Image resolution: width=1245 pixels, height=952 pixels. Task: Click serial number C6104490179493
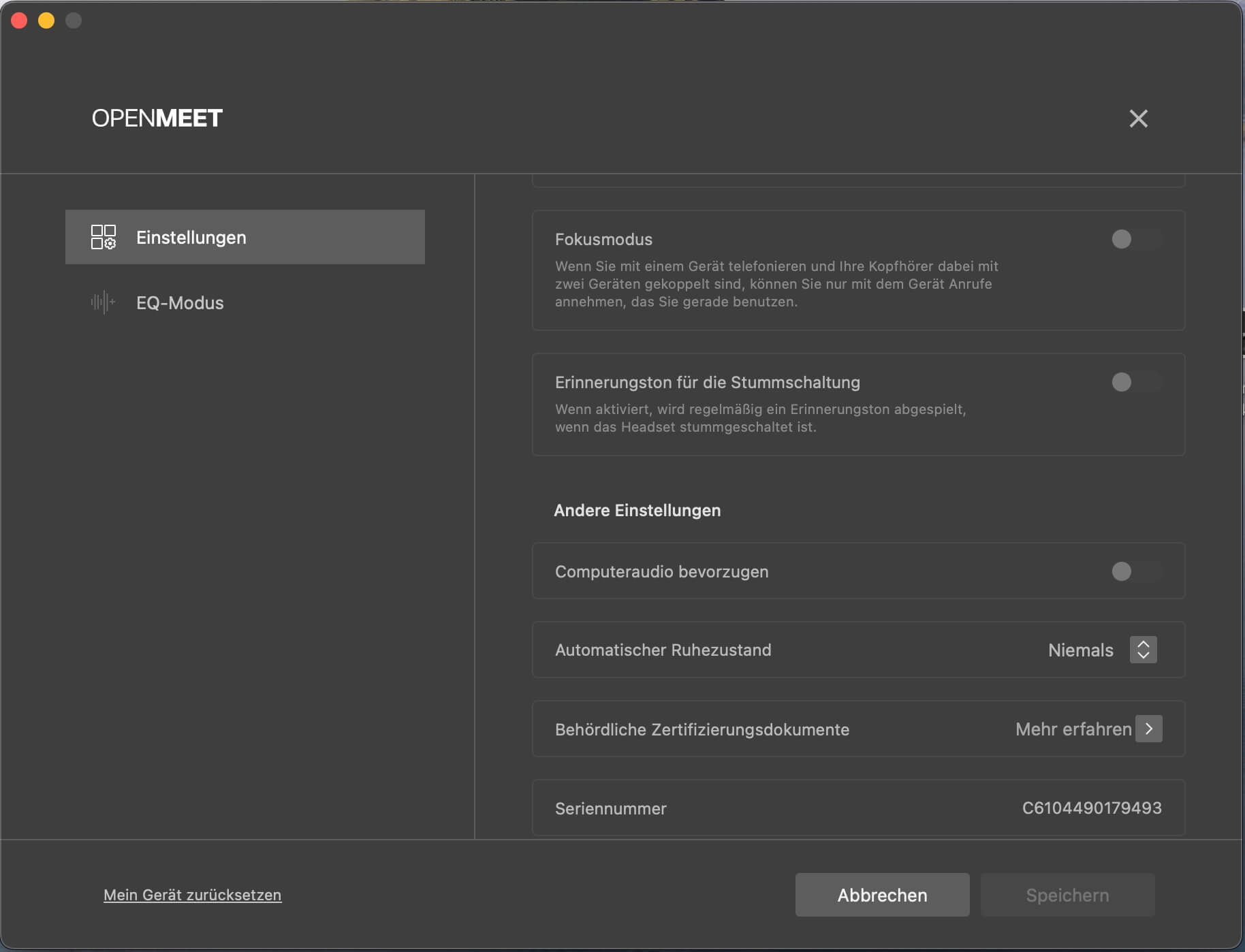click(x=1092, y=808)
